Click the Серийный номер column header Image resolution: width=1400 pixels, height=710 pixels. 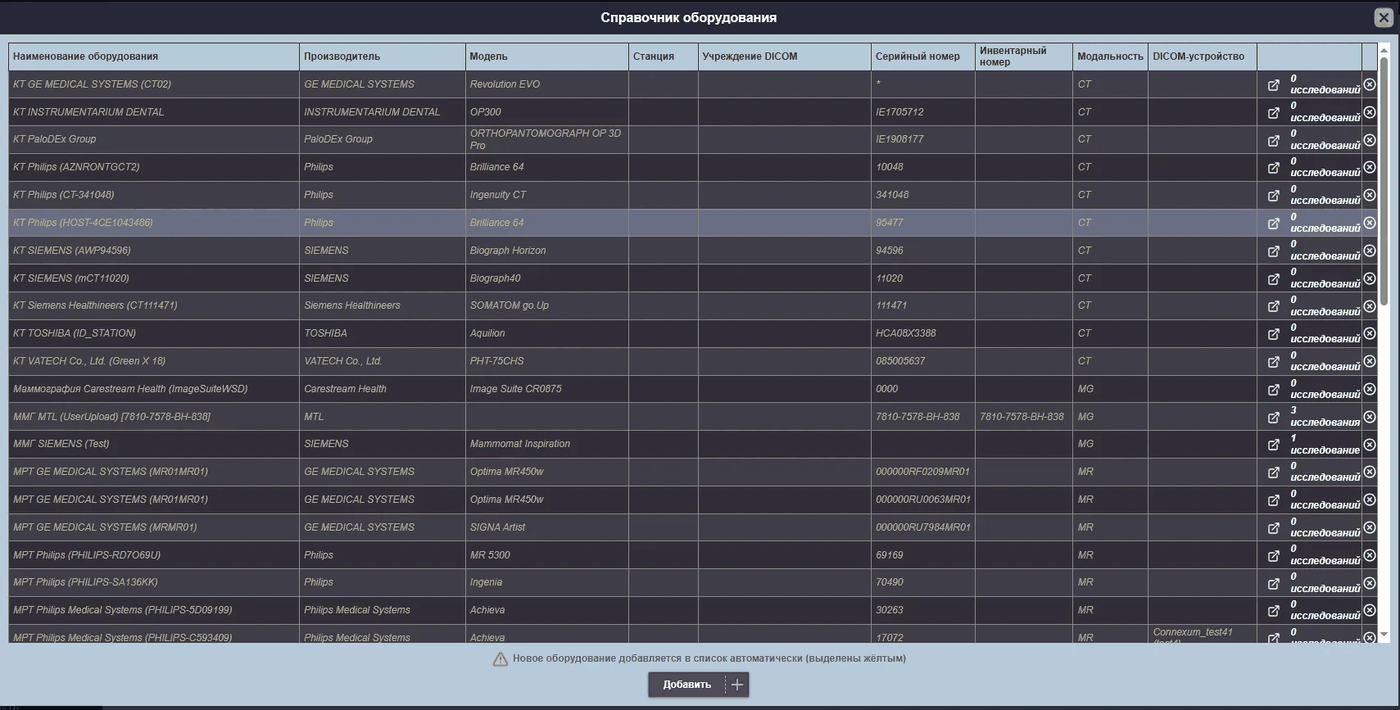tap(923, 56)
